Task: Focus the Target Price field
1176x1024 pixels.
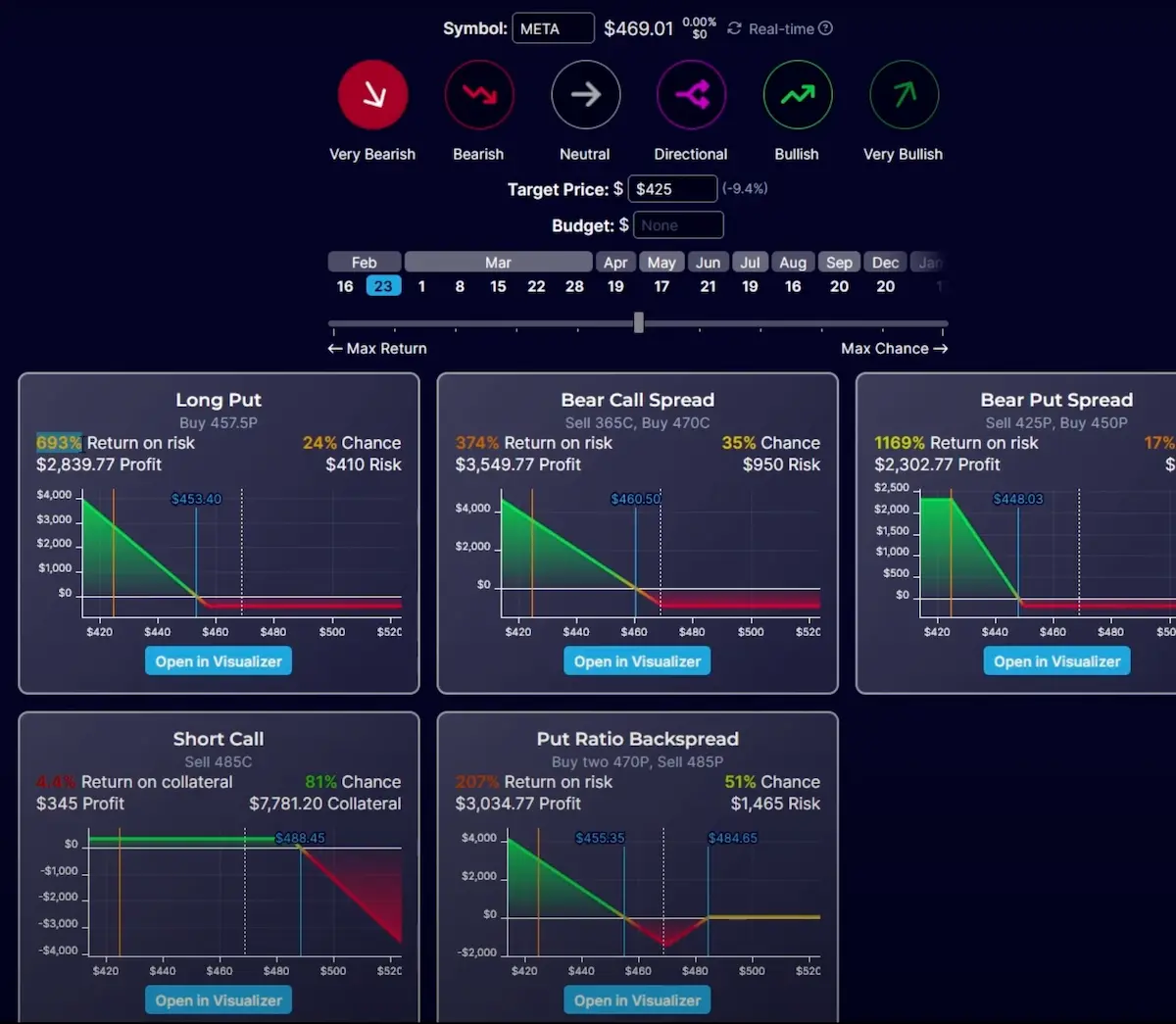Action: coord(672,189)
